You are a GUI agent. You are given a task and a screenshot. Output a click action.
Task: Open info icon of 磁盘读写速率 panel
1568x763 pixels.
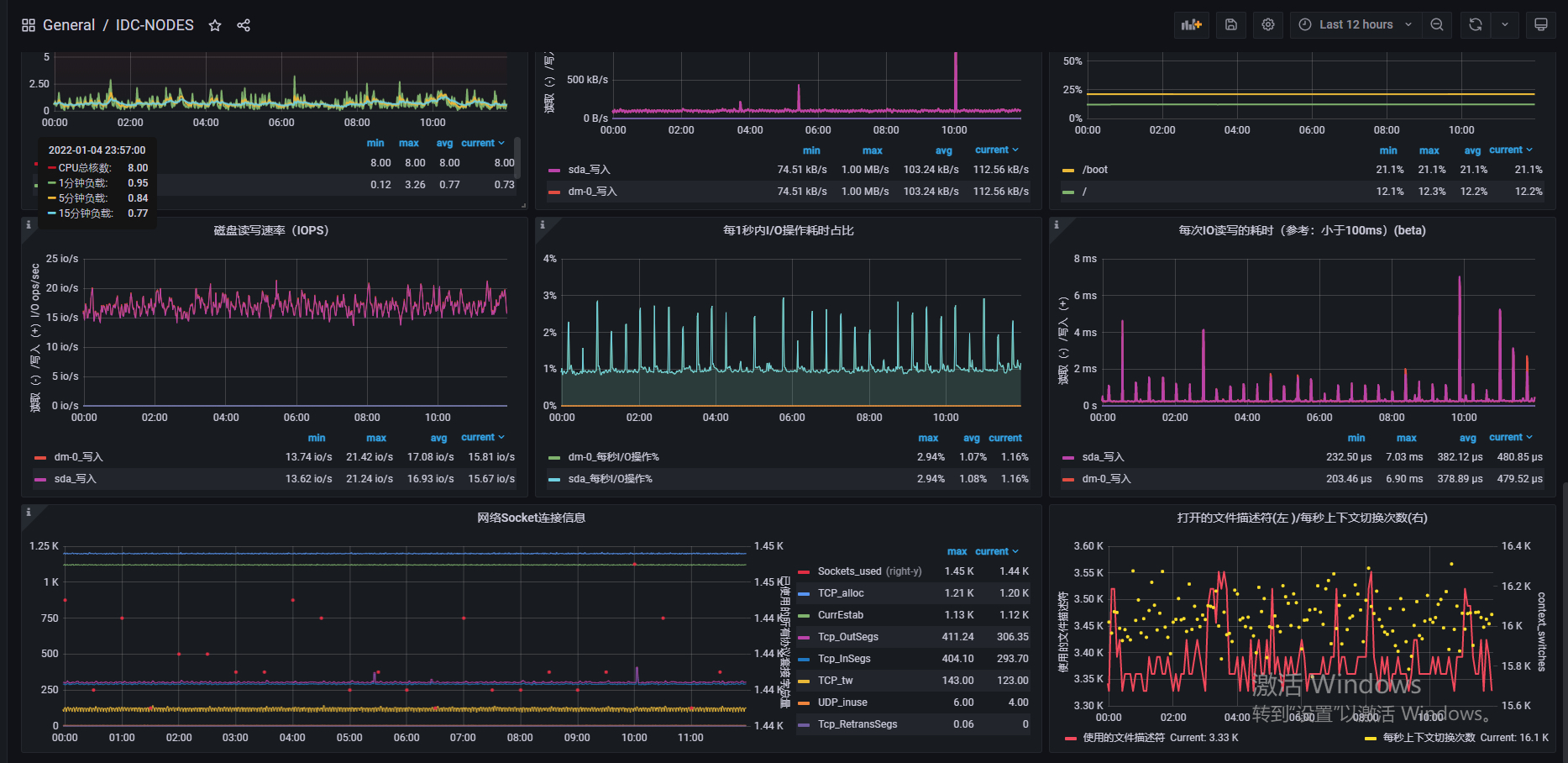point(29,224)
